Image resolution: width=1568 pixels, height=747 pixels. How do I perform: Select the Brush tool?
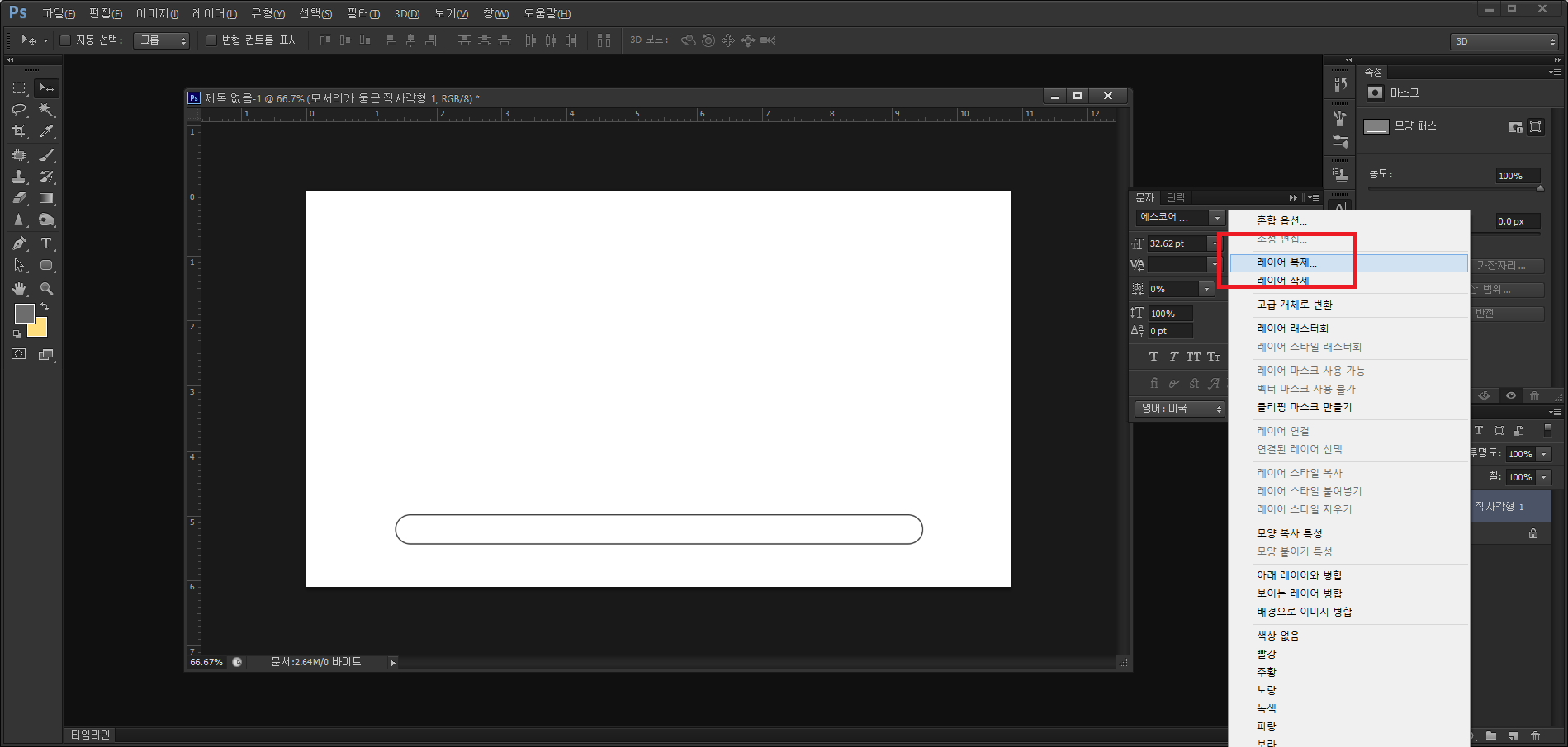click(x=46, y=155)
